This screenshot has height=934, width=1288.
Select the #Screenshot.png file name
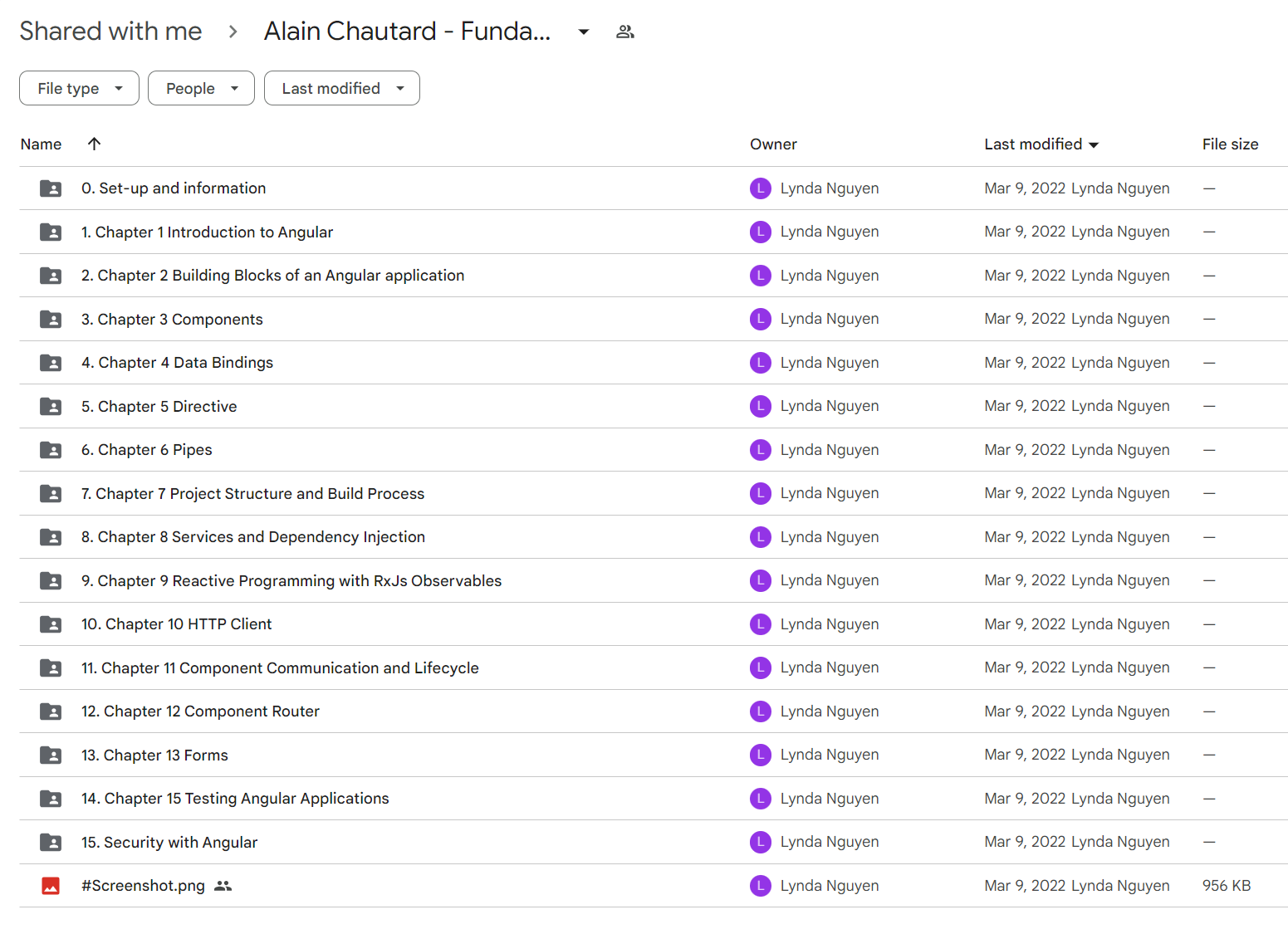(143, 886)
